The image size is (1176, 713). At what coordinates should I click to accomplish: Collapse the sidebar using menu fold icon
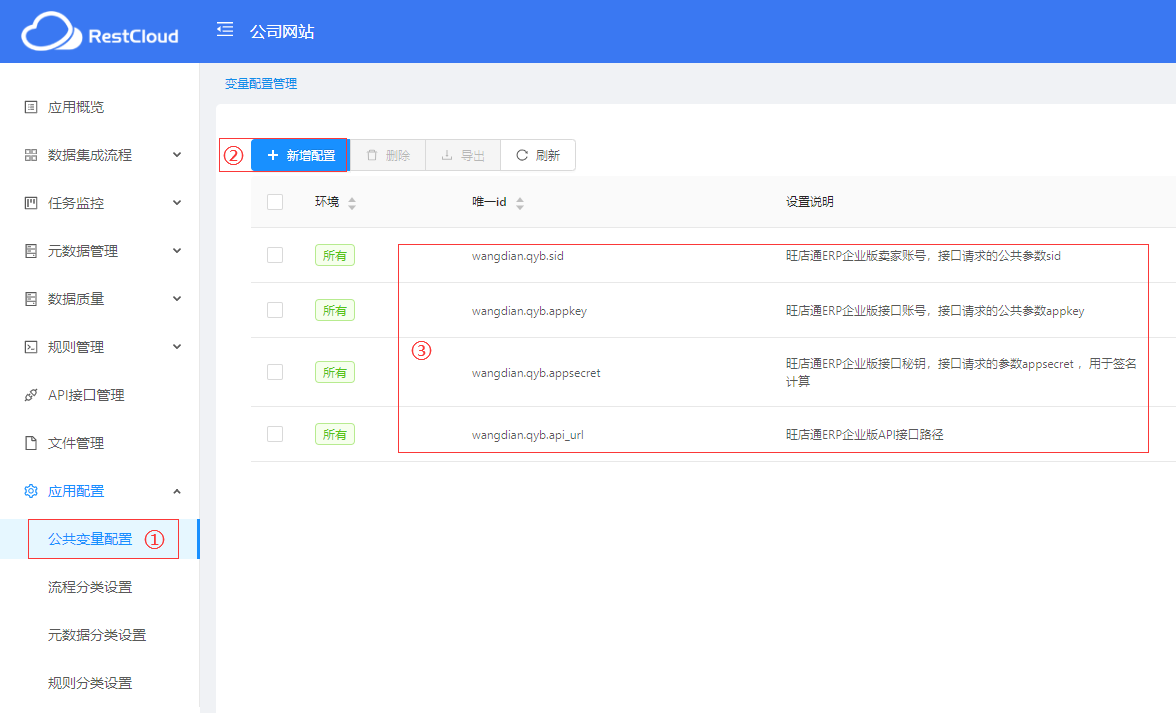click(225, 30)
